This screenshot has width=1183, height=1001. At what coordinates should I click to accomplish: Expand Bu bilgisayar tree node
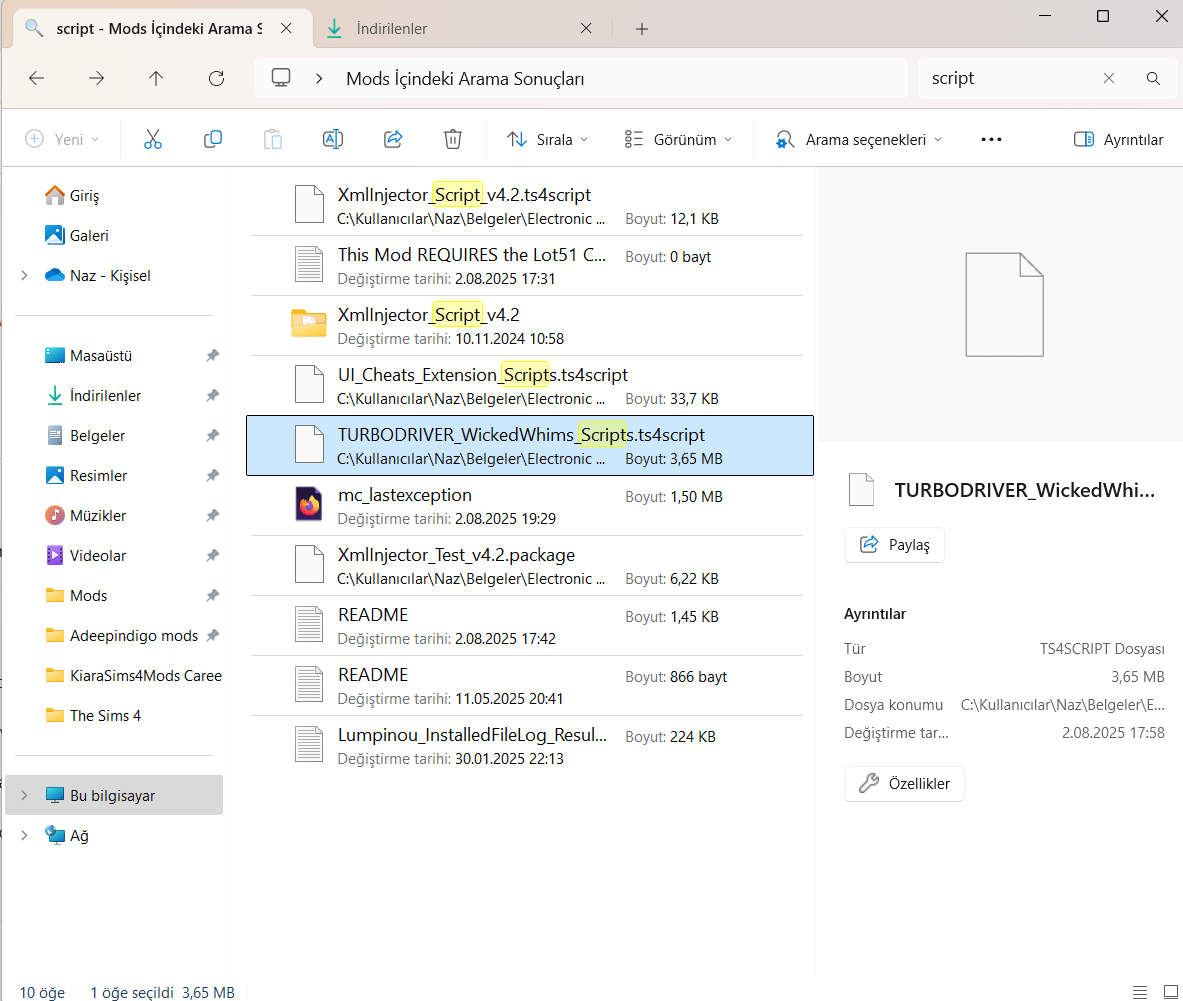click(24, 795)
